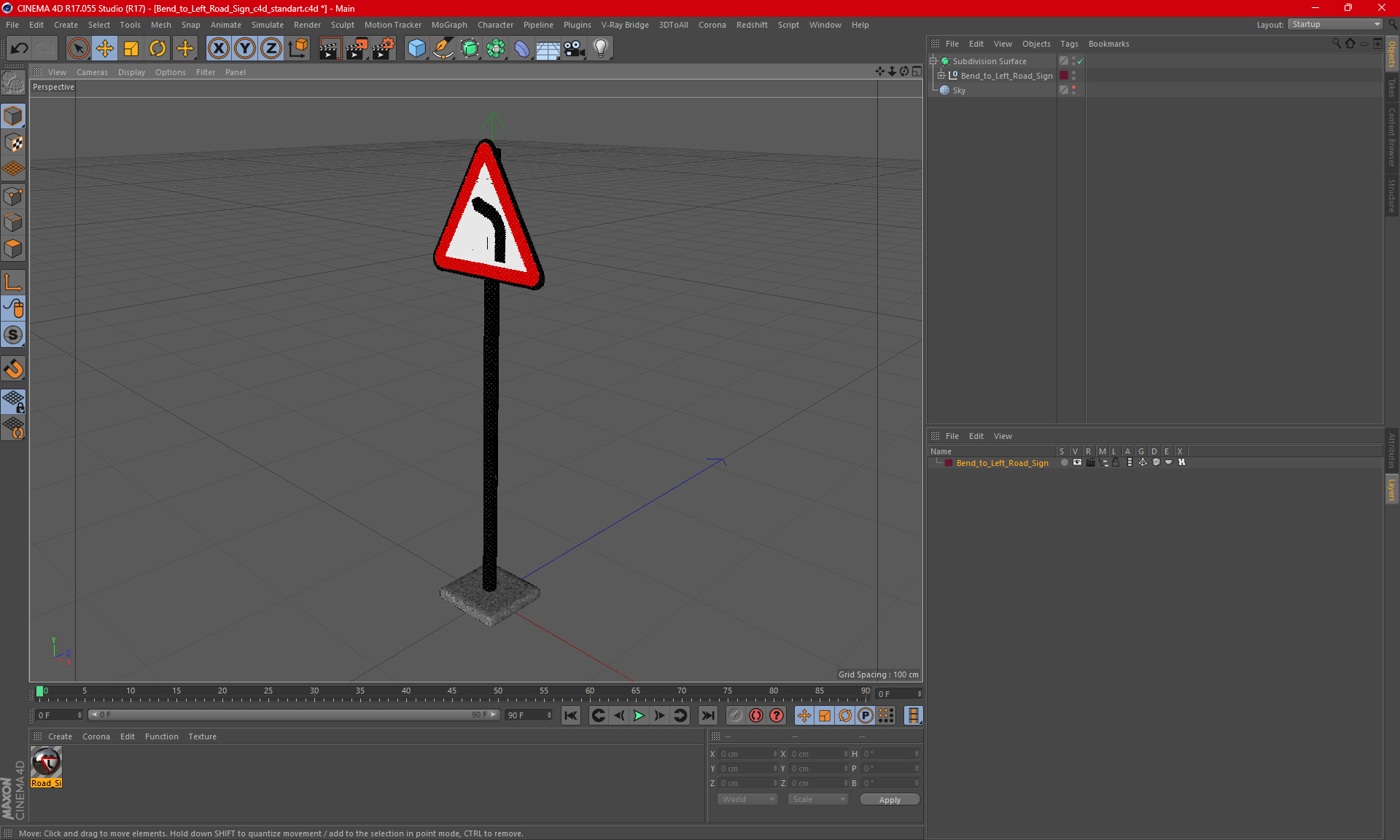
Task: Click the Texture tab in material panel
Action: click(201, 735)
